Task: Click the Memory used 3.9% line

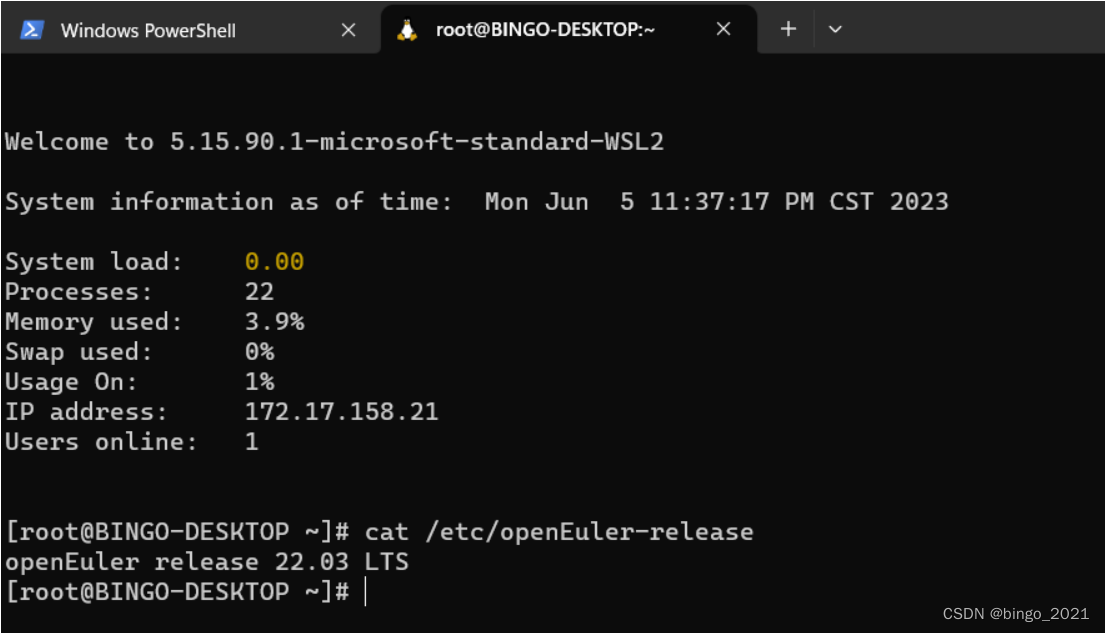Action: [x=150, y=321]
